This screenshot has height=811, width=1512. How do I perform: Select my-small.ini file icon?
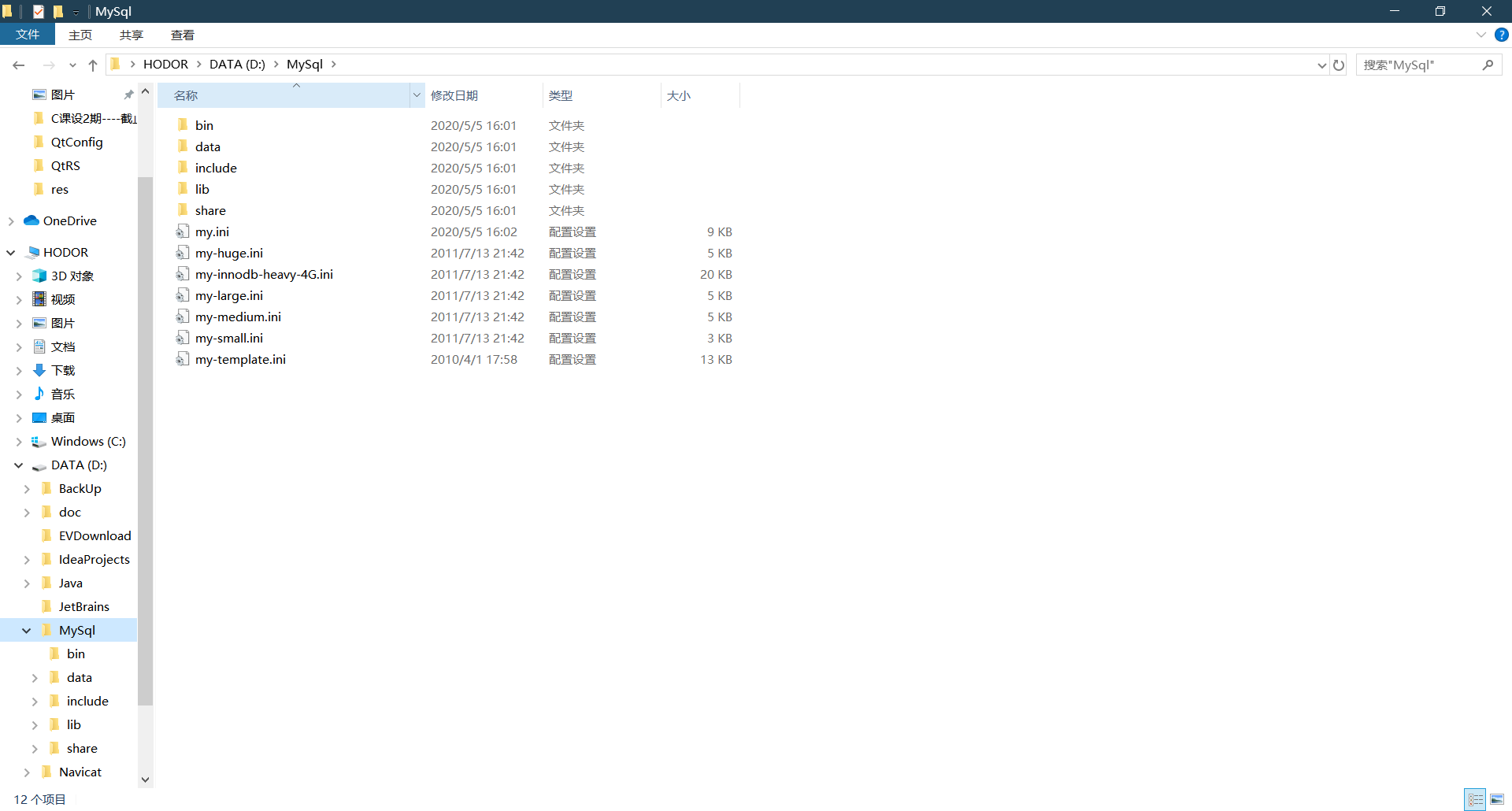click(x=183, y=338)
